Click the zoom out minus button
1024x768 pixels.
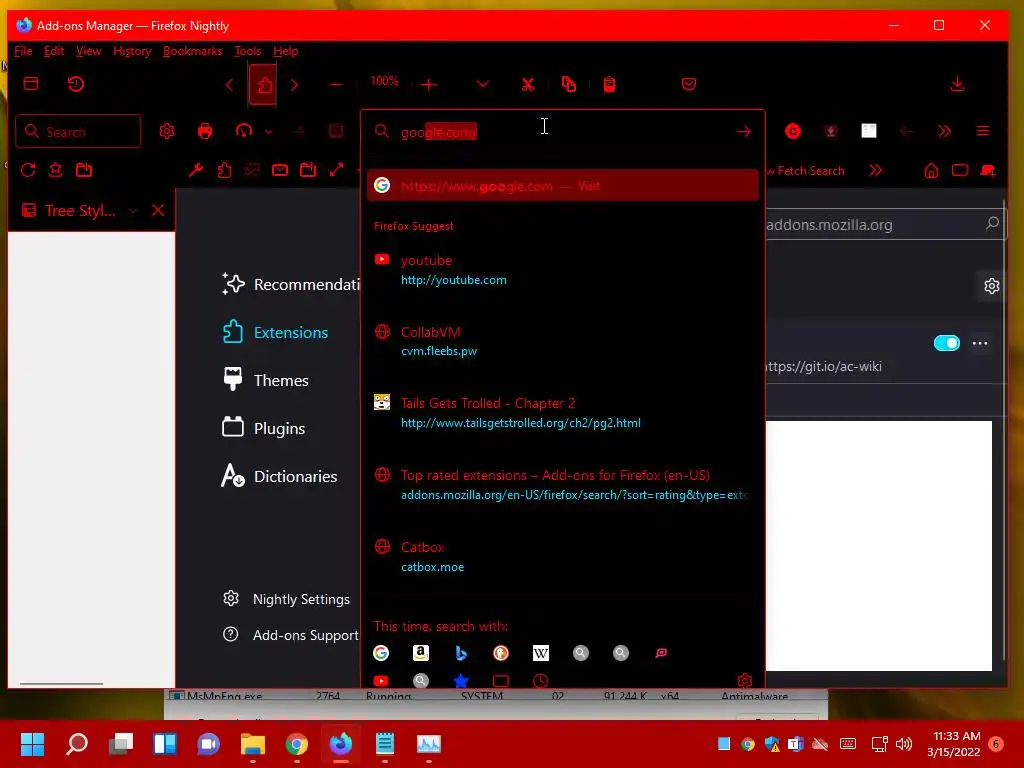click(336, 84)
